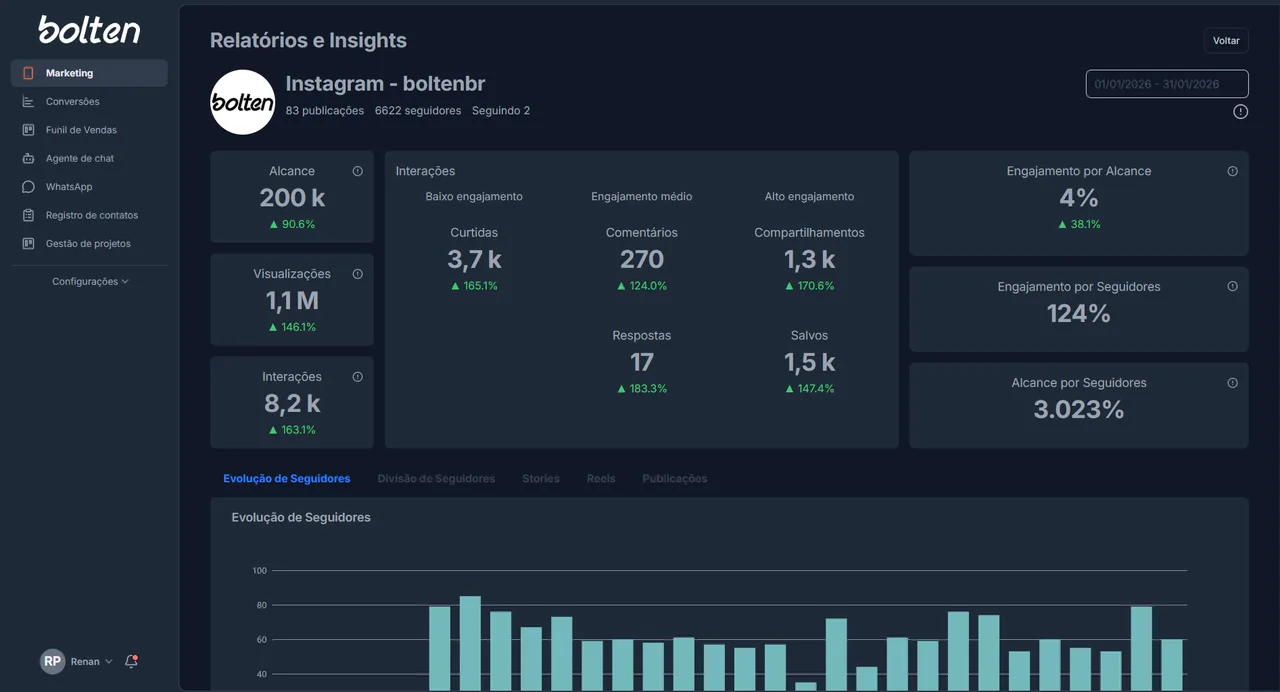This screenshot has width=1280, height=692.
Task: Open the notifications bell icon
Action: click(131, 661)
